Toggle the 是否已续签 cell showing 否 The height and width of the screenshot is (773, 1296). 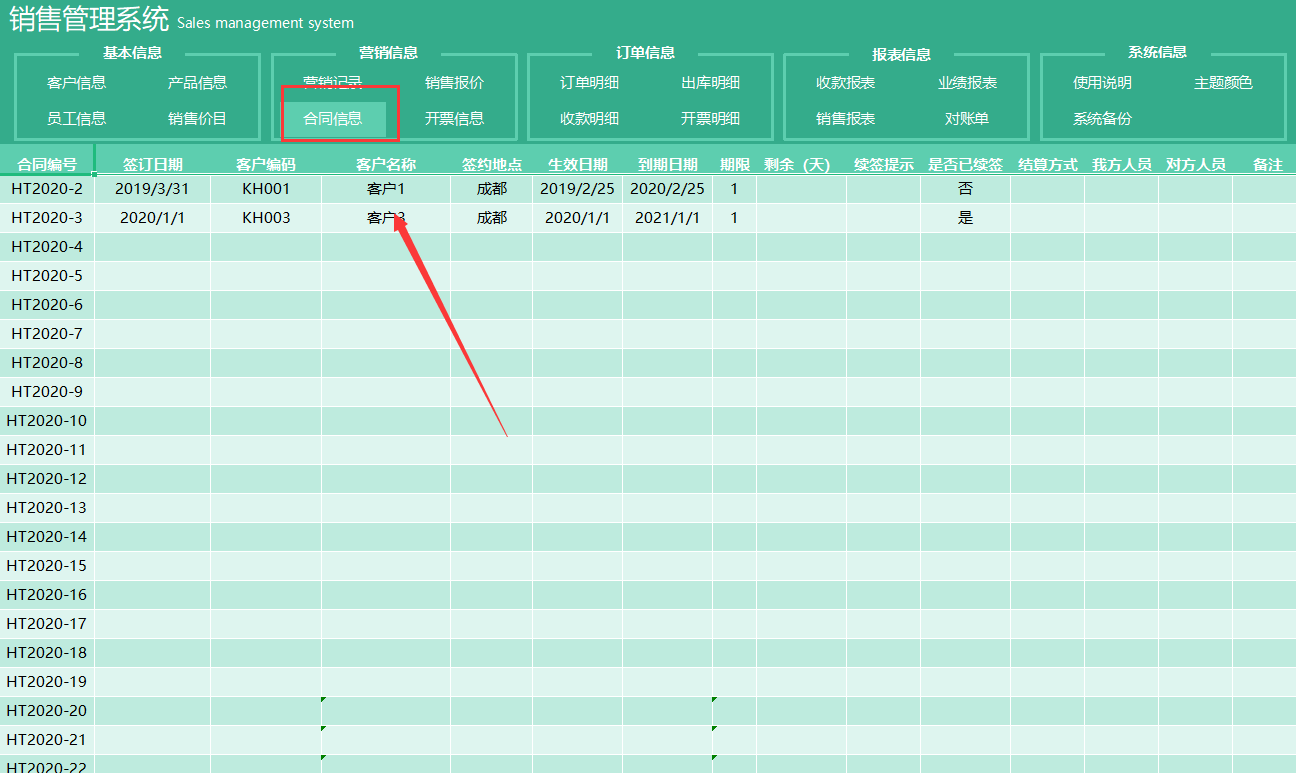pos(965,188)
